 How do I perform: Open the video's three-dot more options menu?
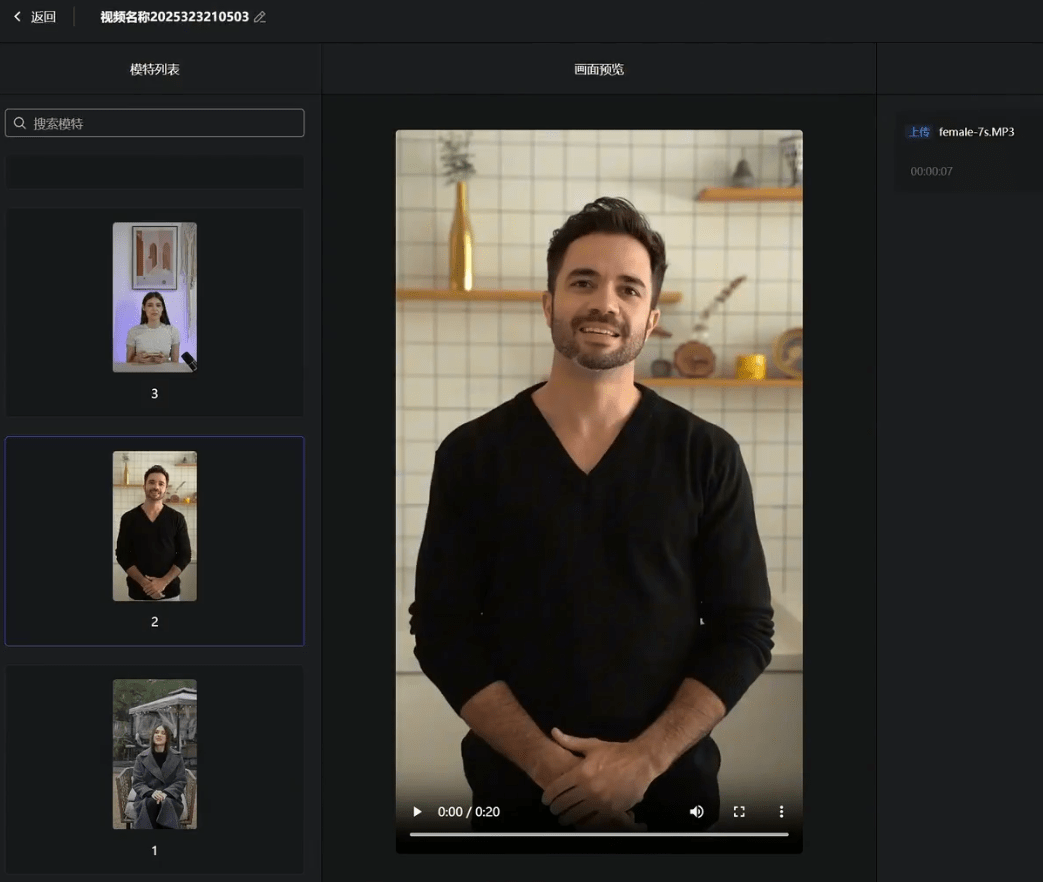[x=781, y=812]
